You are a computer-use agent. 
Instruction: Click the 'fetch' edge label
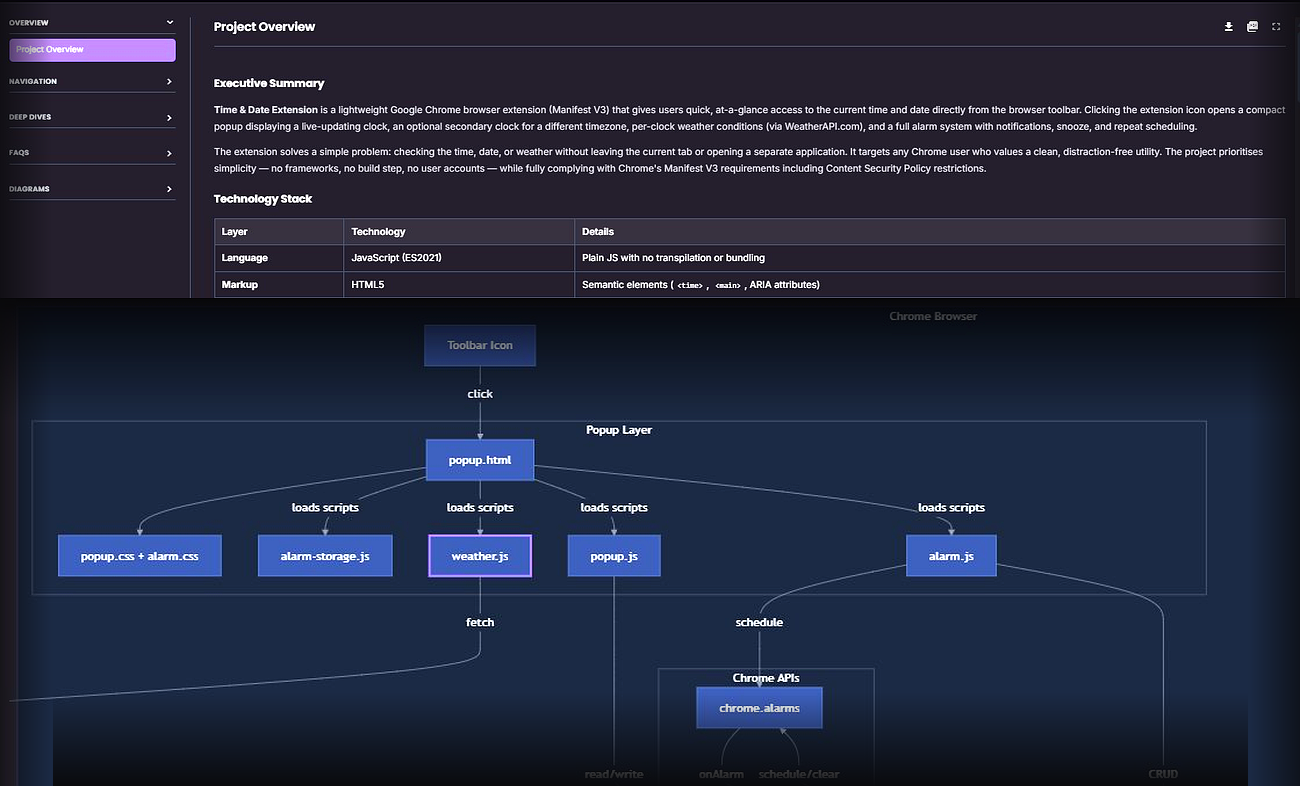pyautogui.click(x=480, y=622)
